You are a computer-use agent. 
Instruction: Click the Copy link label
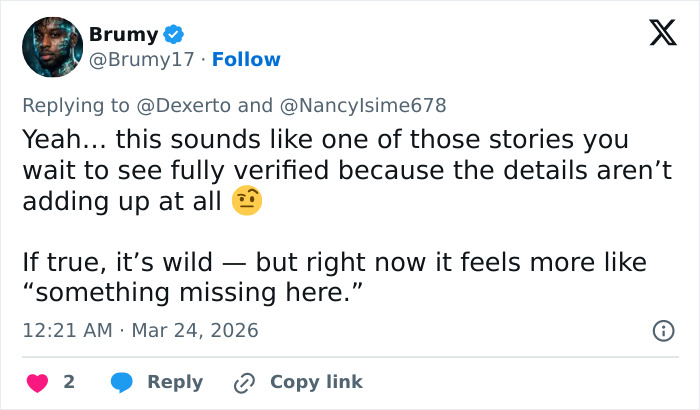click(316, 382)
